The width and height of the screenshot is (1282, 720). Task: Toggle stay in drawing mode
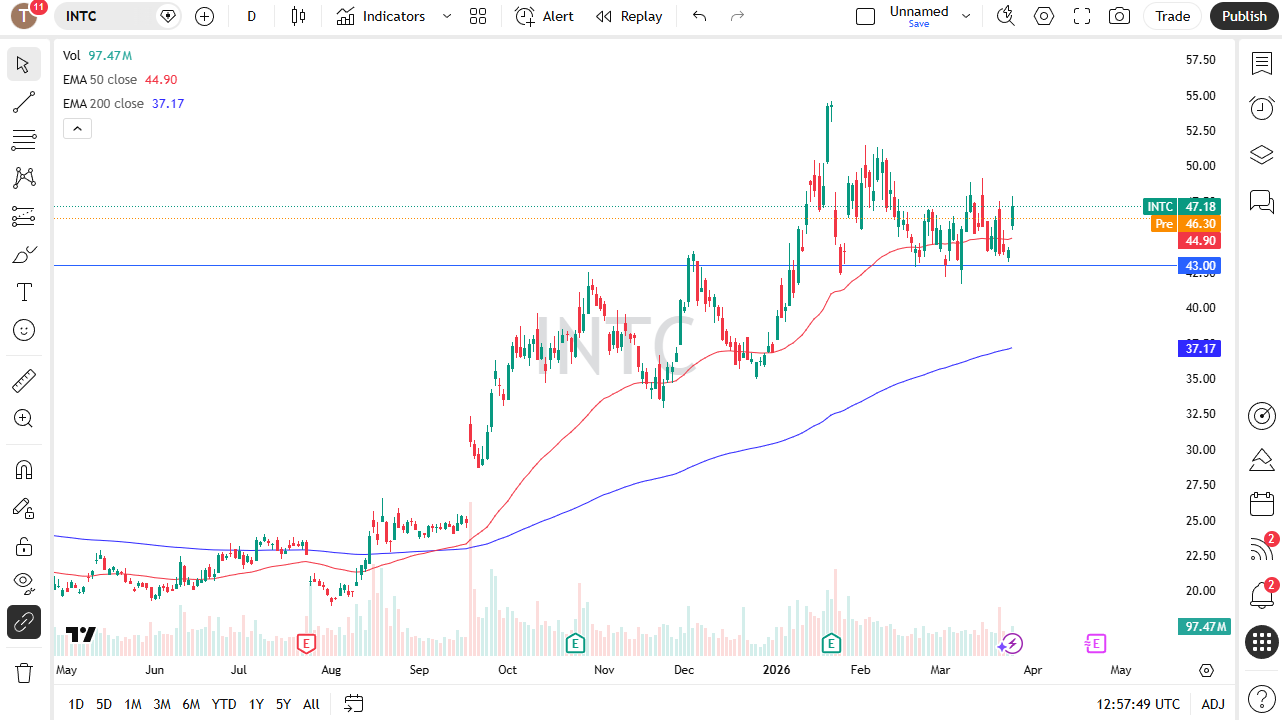pos(24,508)
